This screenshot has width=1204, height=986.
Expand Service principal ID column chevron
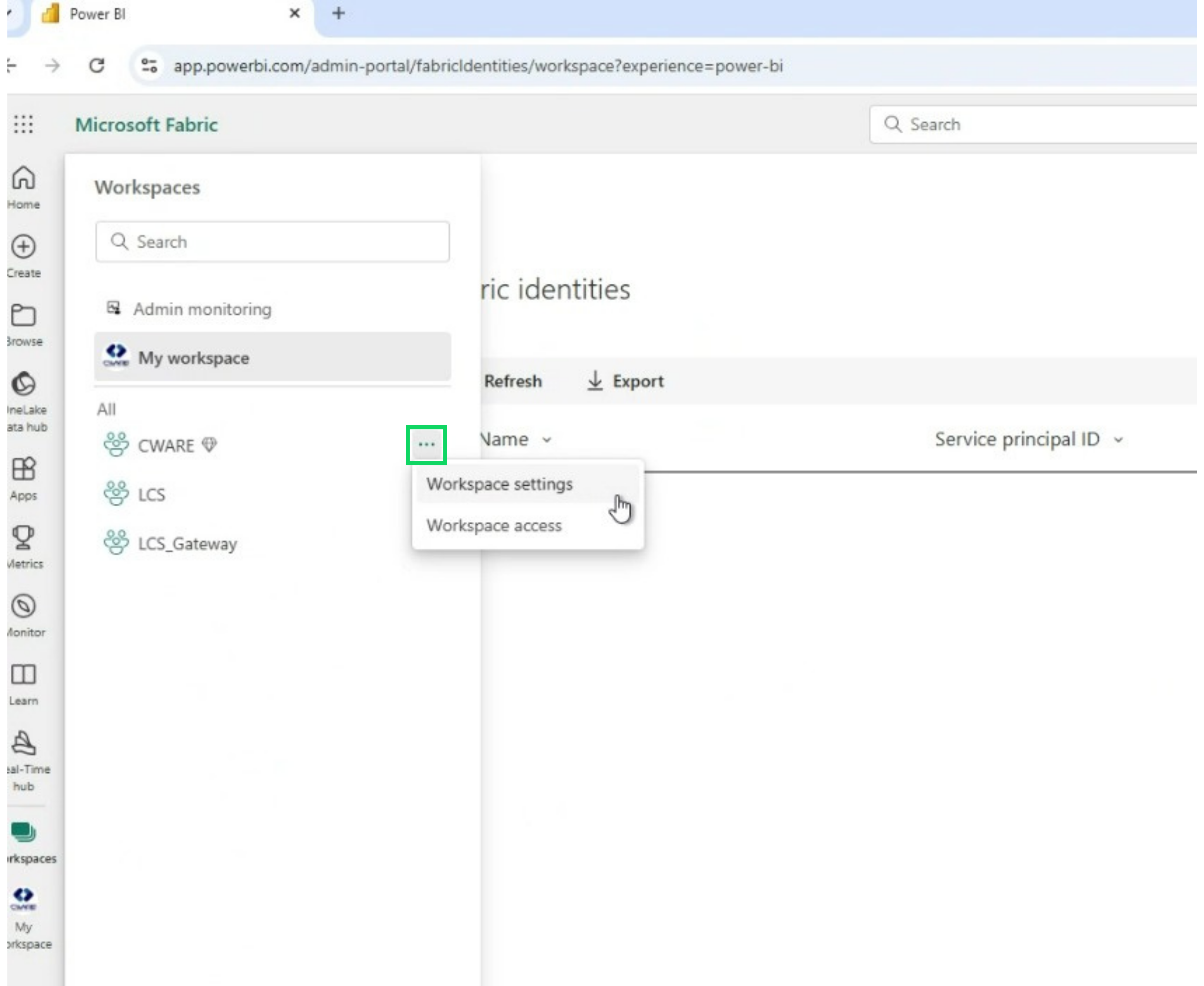click(x=1119, y=440)
